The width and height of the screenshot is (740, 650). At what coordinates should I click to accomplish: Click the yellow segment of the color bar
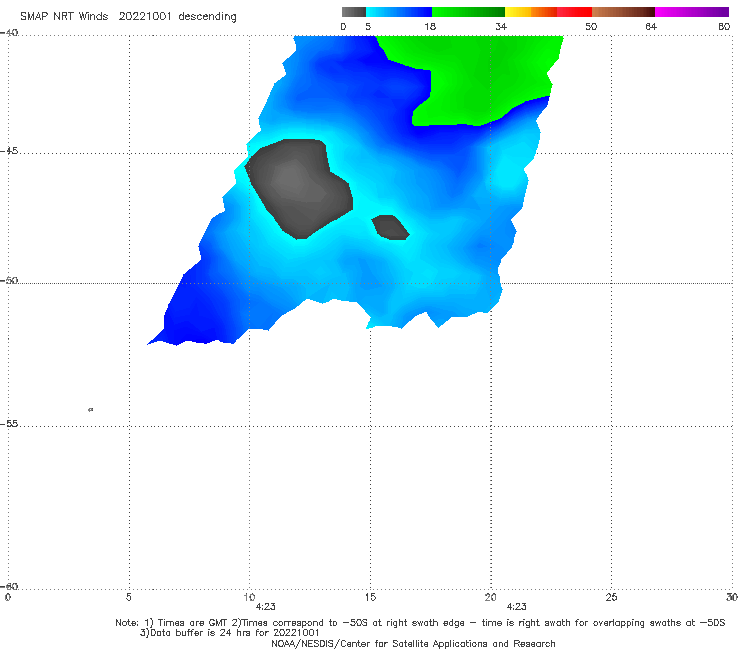pos(518,12)
